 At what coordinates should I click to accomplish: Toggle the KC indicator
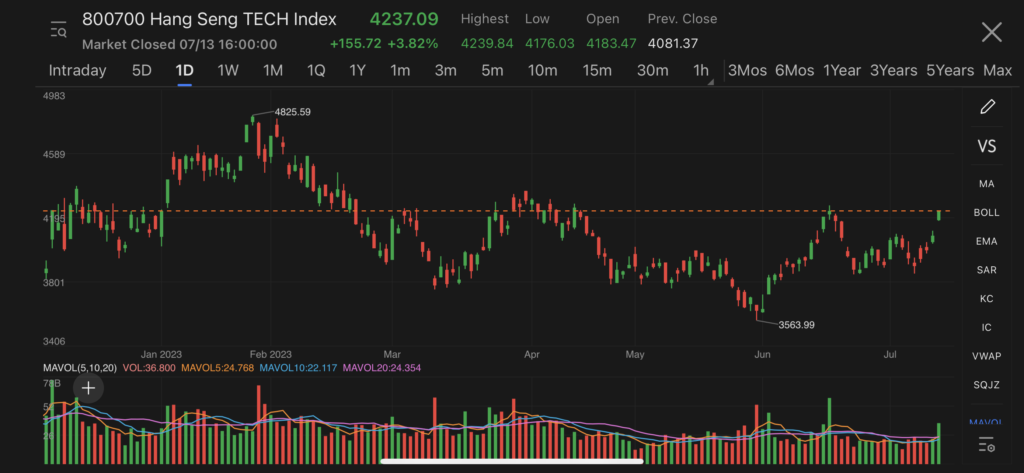tap(986, 299)
